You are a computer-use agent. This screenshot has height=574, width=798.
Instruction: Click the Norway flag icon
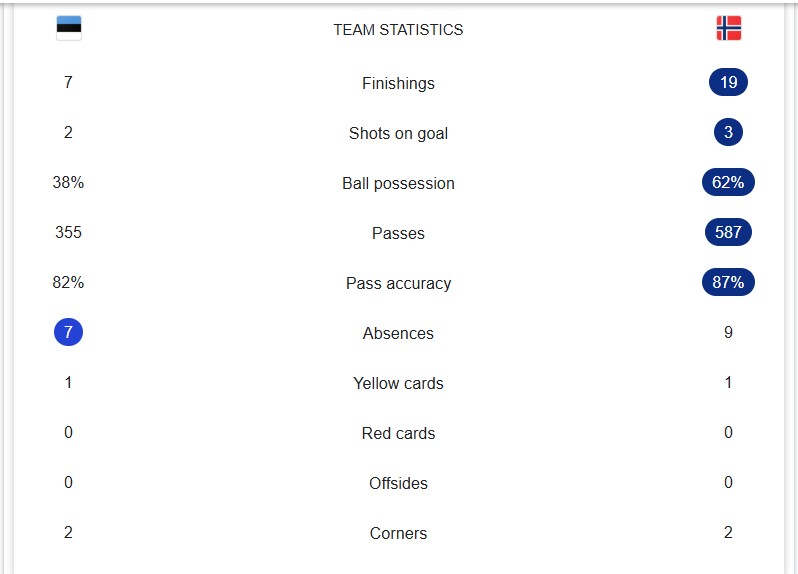point(728,28)
